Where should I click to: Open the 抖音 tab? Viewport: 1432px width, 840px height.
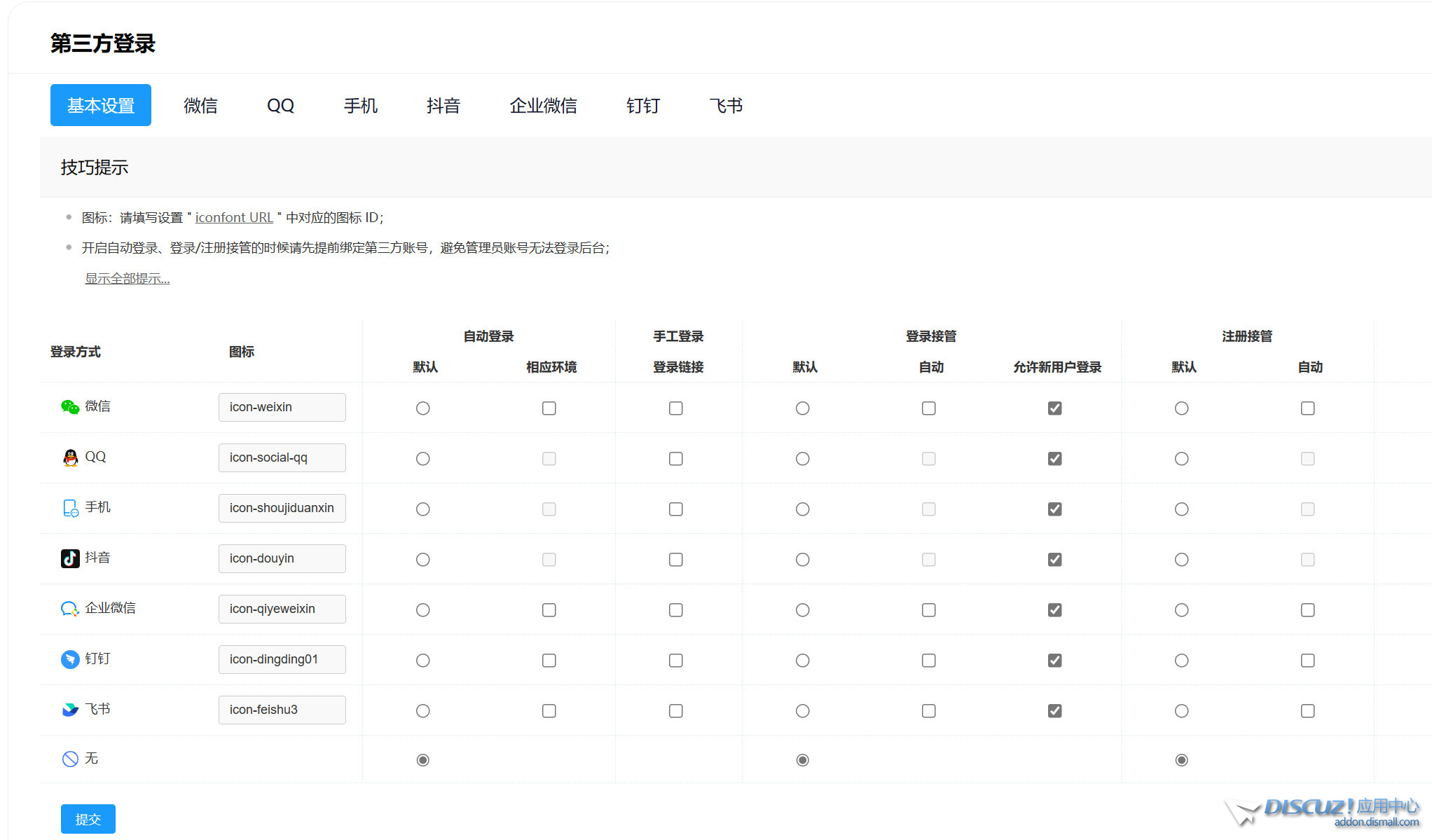(443, 105)
